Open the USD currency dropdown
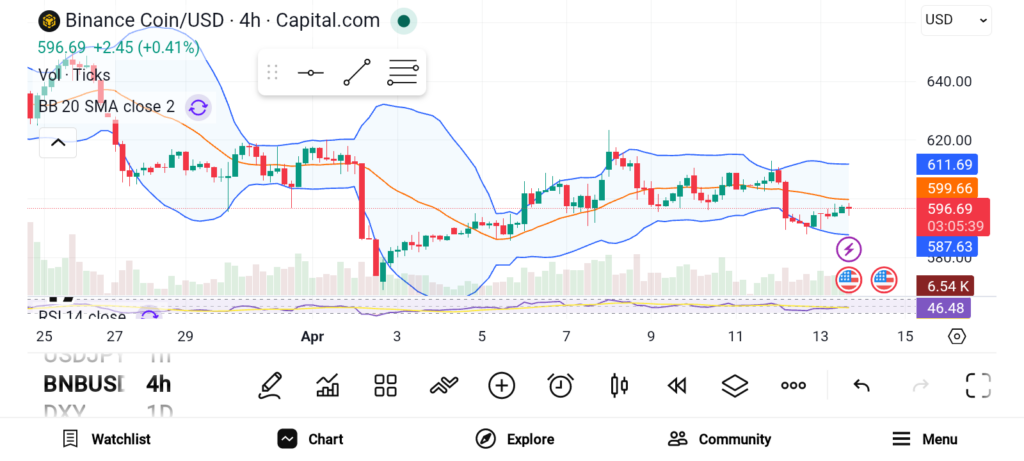 956,19
